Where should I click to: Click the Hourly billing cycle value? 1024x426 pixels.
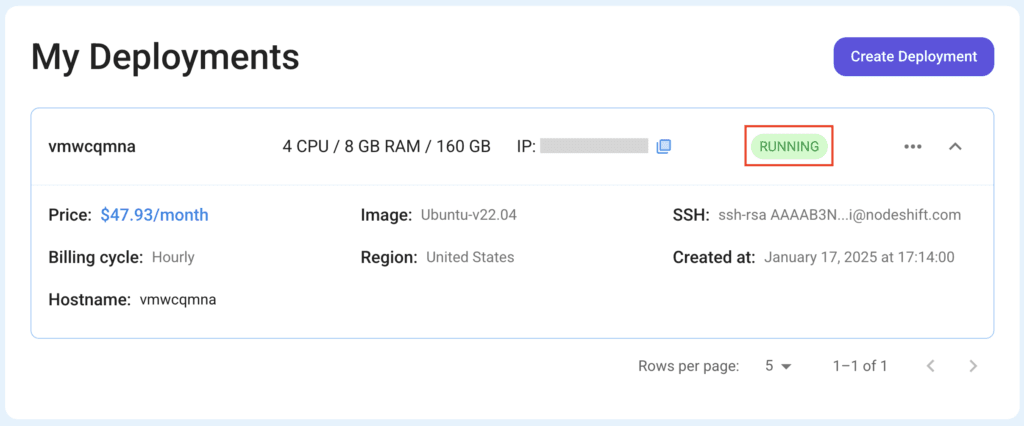coord(173,257)
